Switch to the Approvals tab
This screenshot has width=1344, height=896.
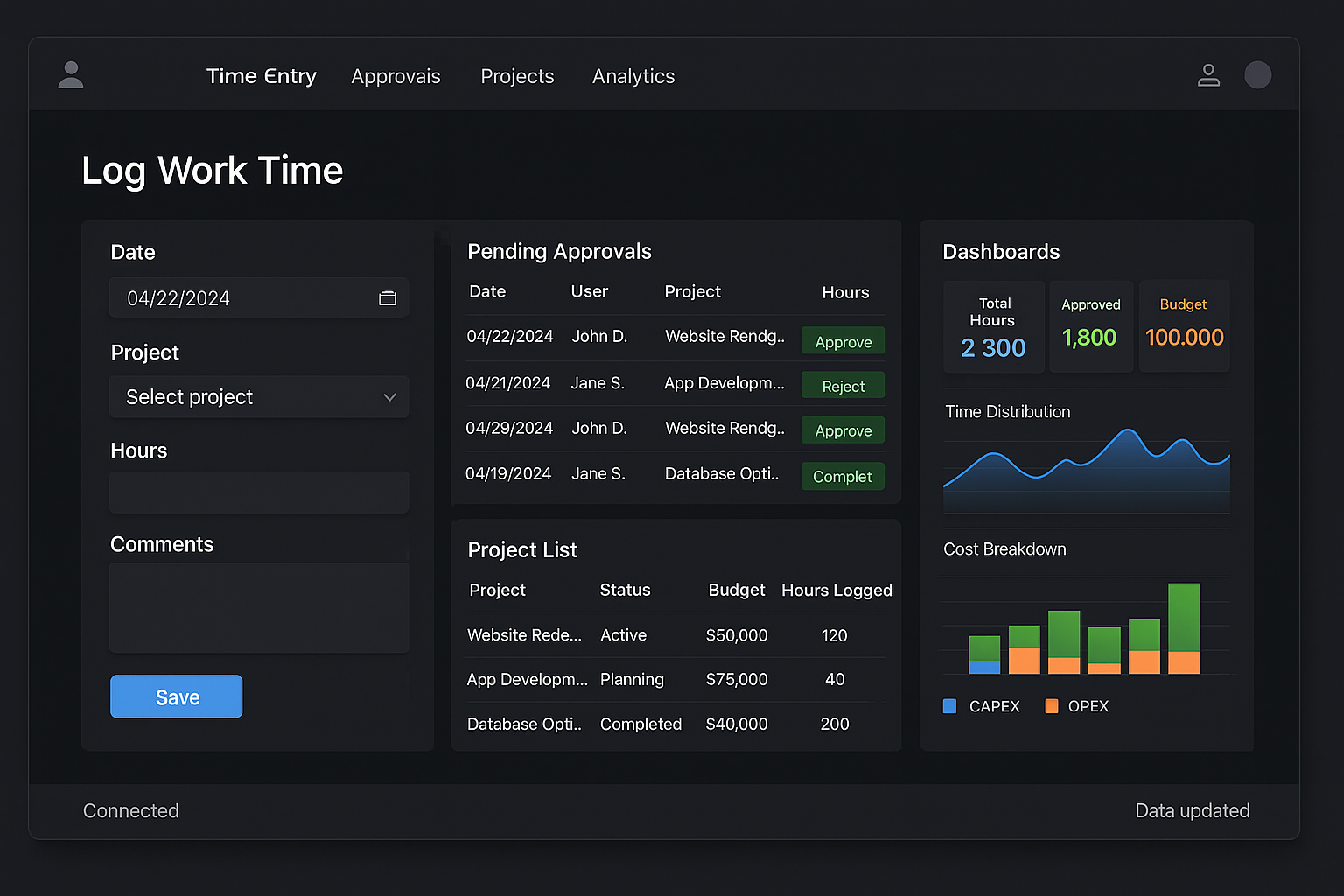point(395,77)
